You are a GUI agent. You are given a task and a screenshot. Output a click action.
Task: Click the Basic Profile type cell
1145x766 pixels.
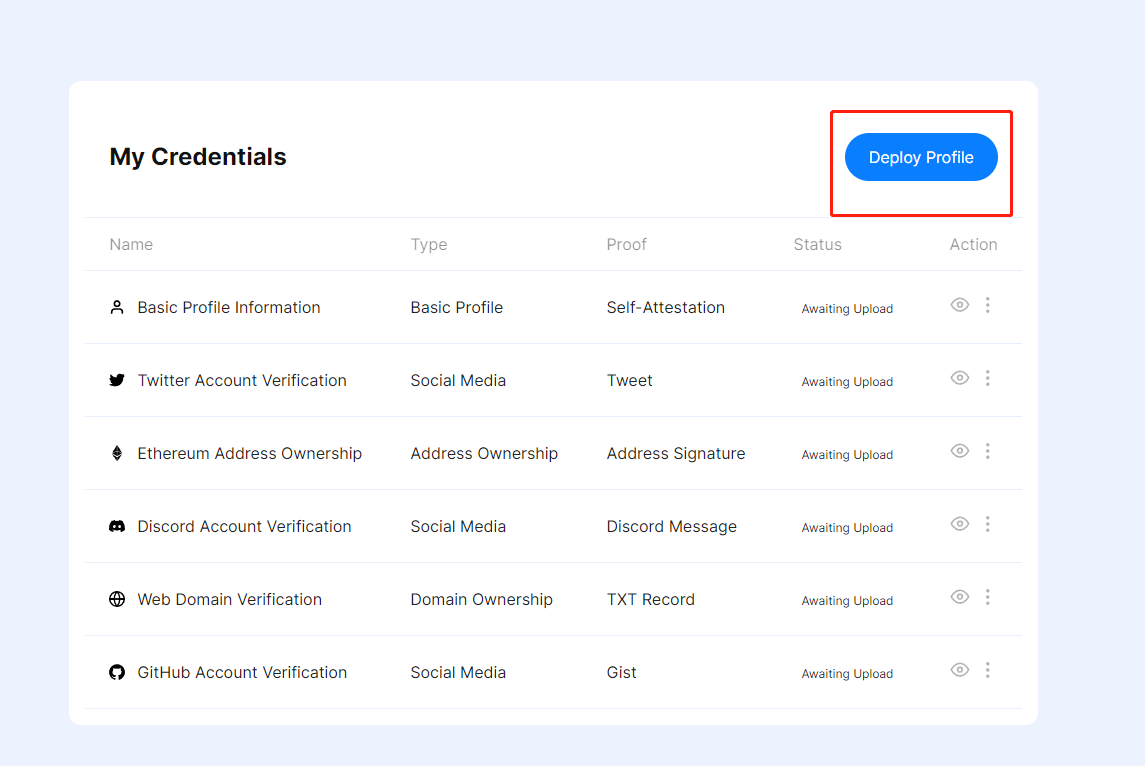[456, 307]
